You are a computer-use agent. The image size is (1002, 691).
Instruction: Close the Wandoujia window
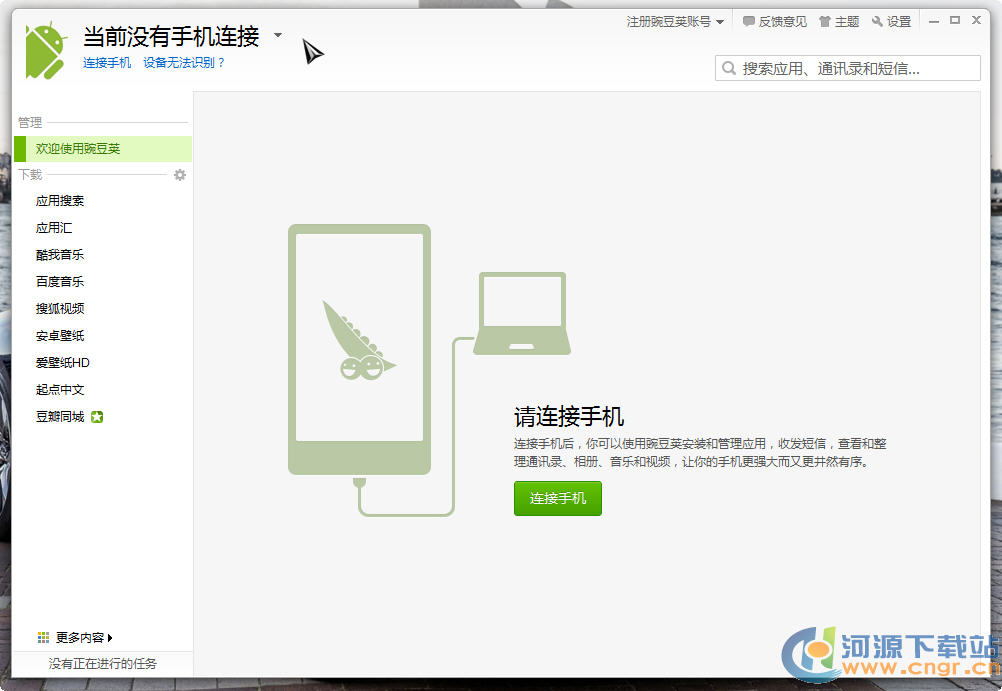976,20
